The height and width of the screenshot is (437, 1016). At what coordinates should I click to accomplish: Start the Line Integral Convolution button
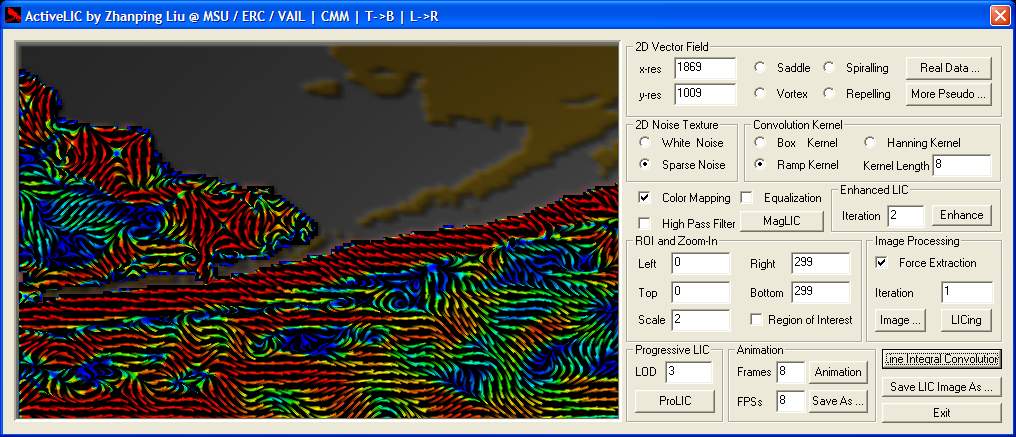[x=941, y=359]
